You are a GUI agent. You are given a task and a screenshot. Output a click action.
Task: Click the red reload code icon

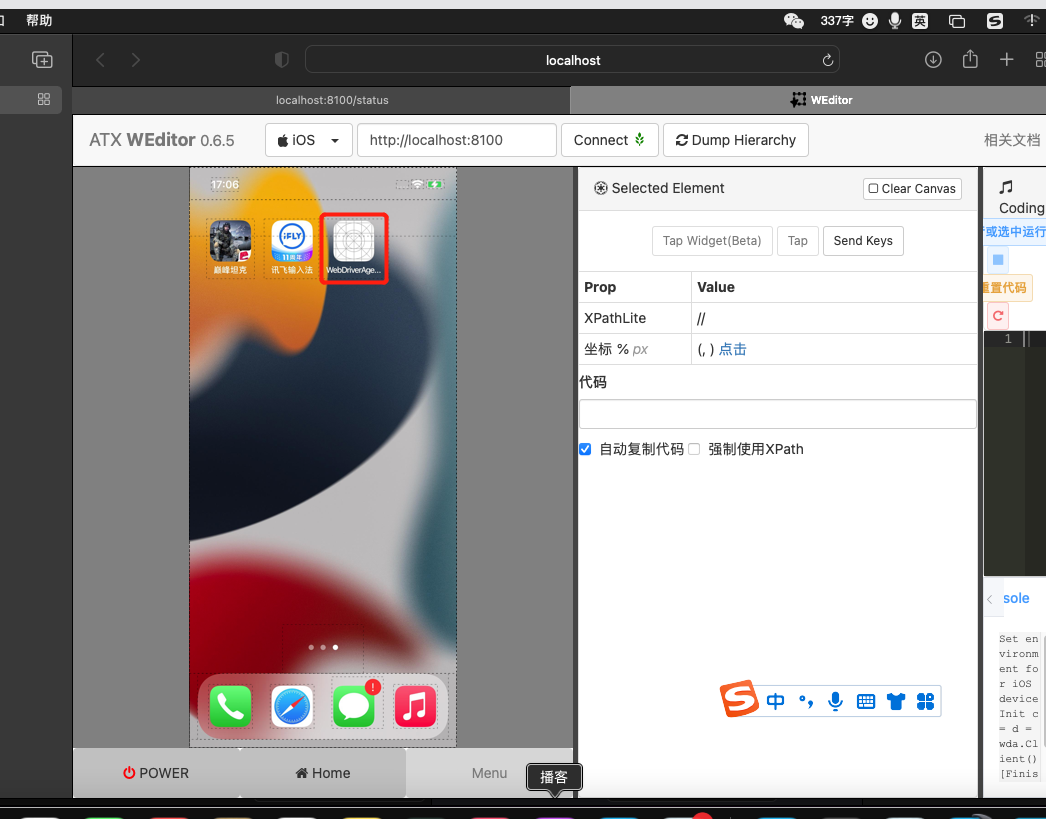click(x=997, y=315)
